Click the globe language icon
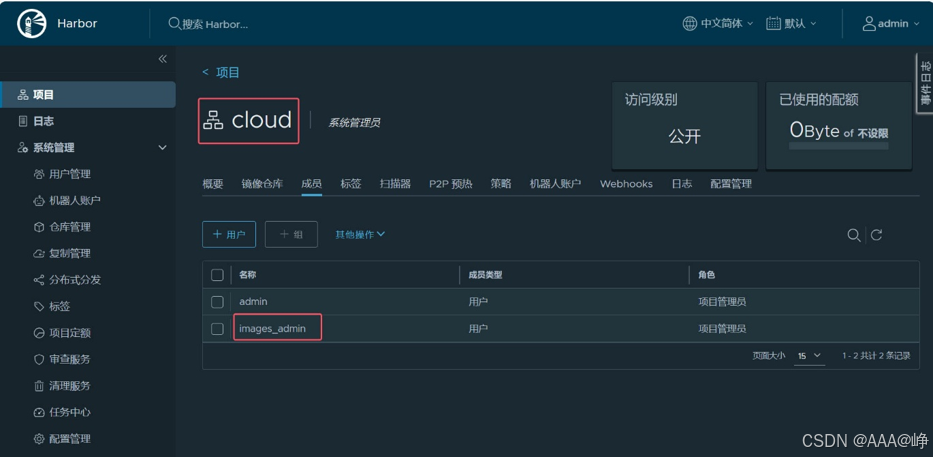933x457 pixels. (x=690, y=24)
